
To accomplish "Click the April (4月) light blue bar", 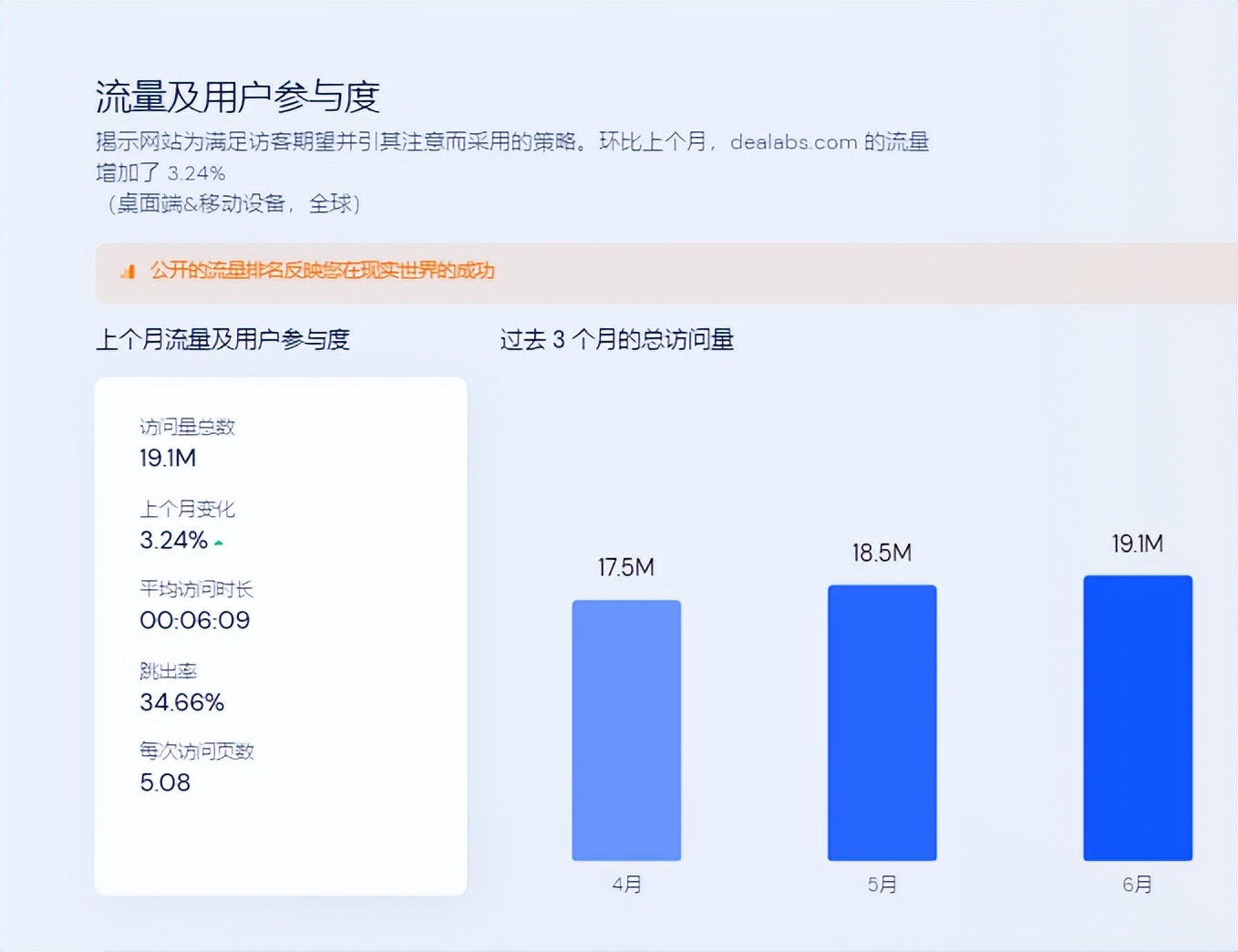I will click(626, 729).
